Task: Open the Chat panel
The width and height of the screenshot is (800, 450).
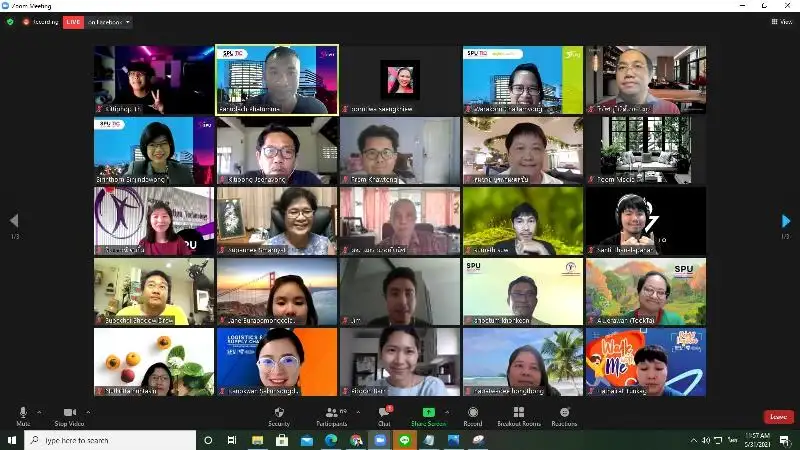Action: (384, 412)
